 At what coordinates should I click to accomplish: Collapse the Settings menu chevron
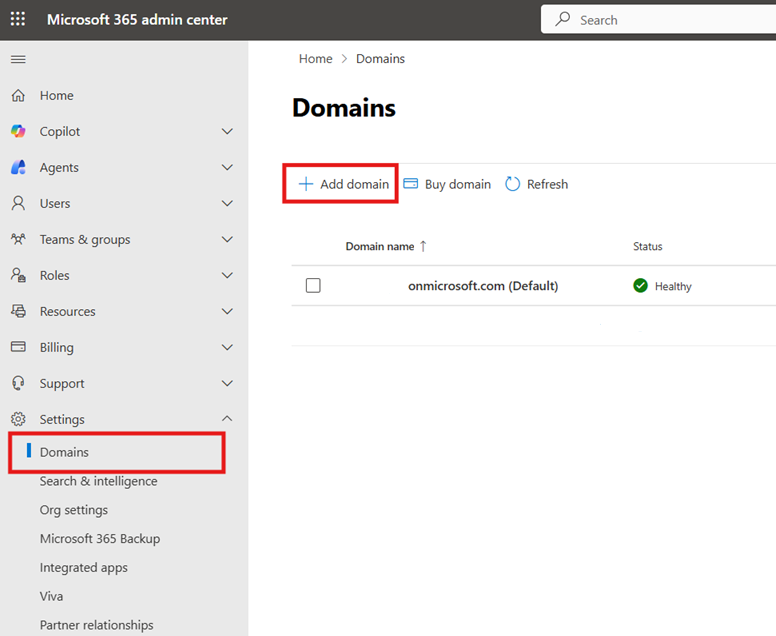click(227, 419)
